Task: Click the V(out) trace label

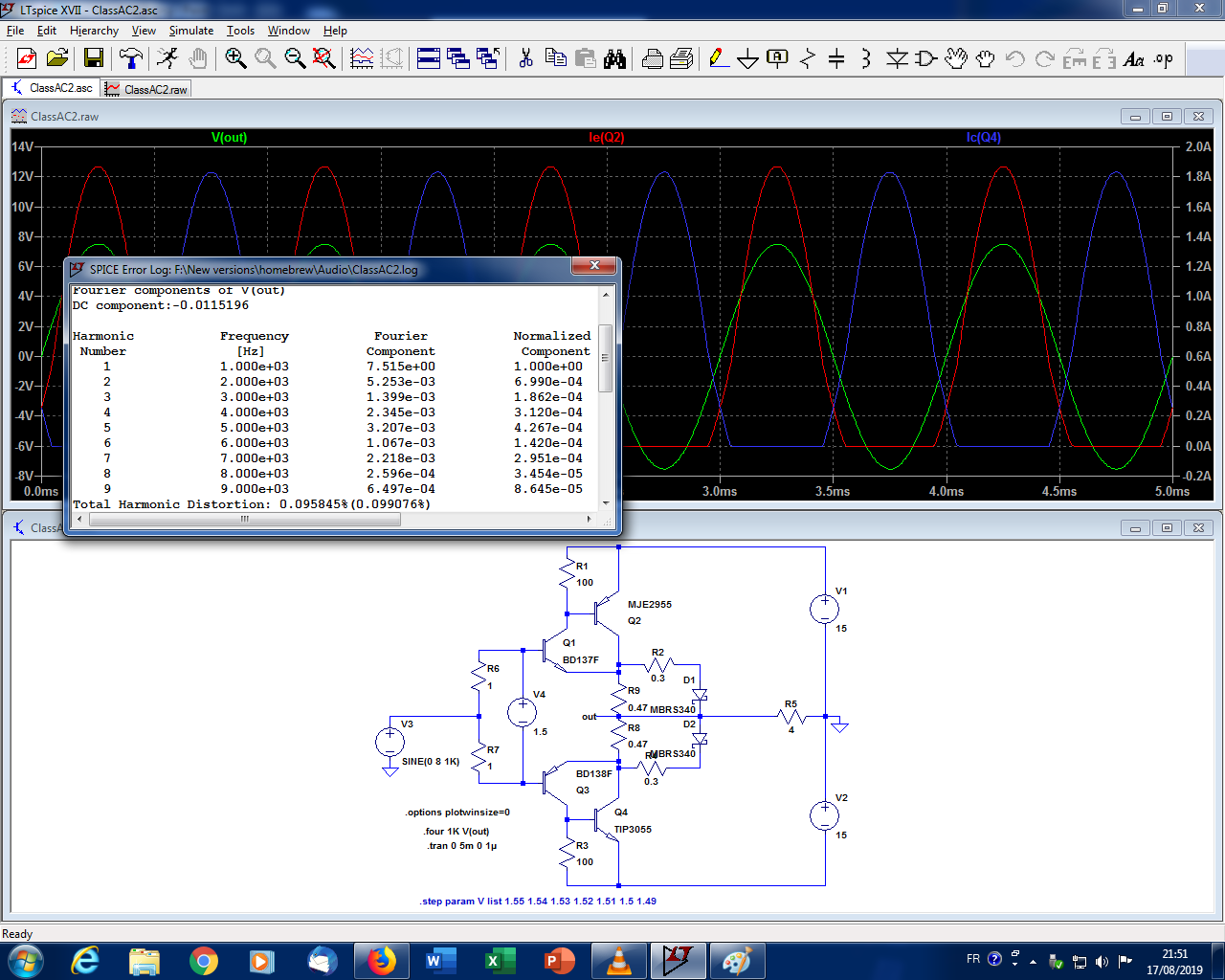Action: click(230, 138)
